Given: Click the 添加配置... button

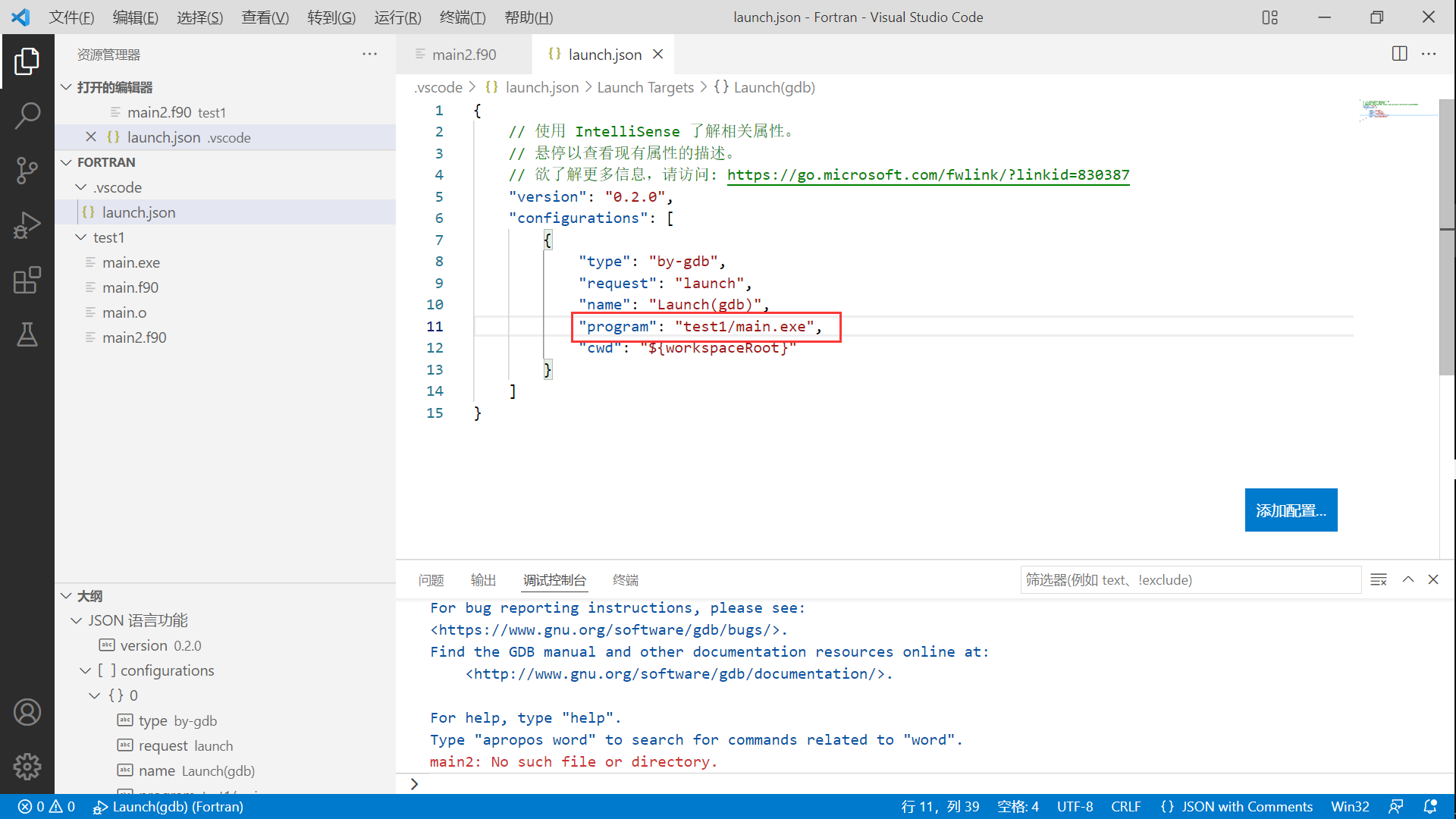Looking at the screenshot, I should pyautogui.click(x=1291, y=510).
